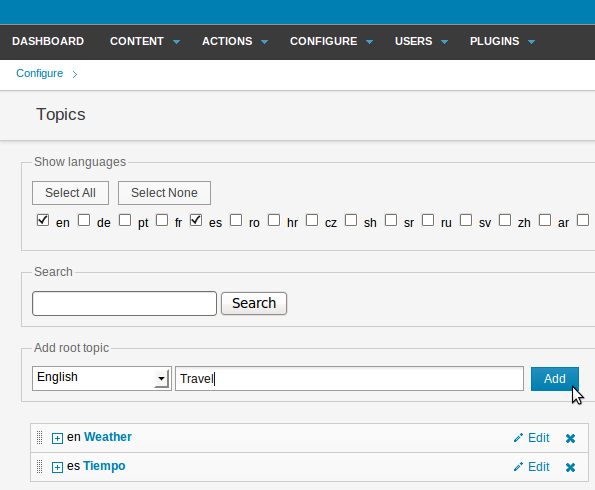Open the Content menu
595x490 pixels.
coord(145,41)
